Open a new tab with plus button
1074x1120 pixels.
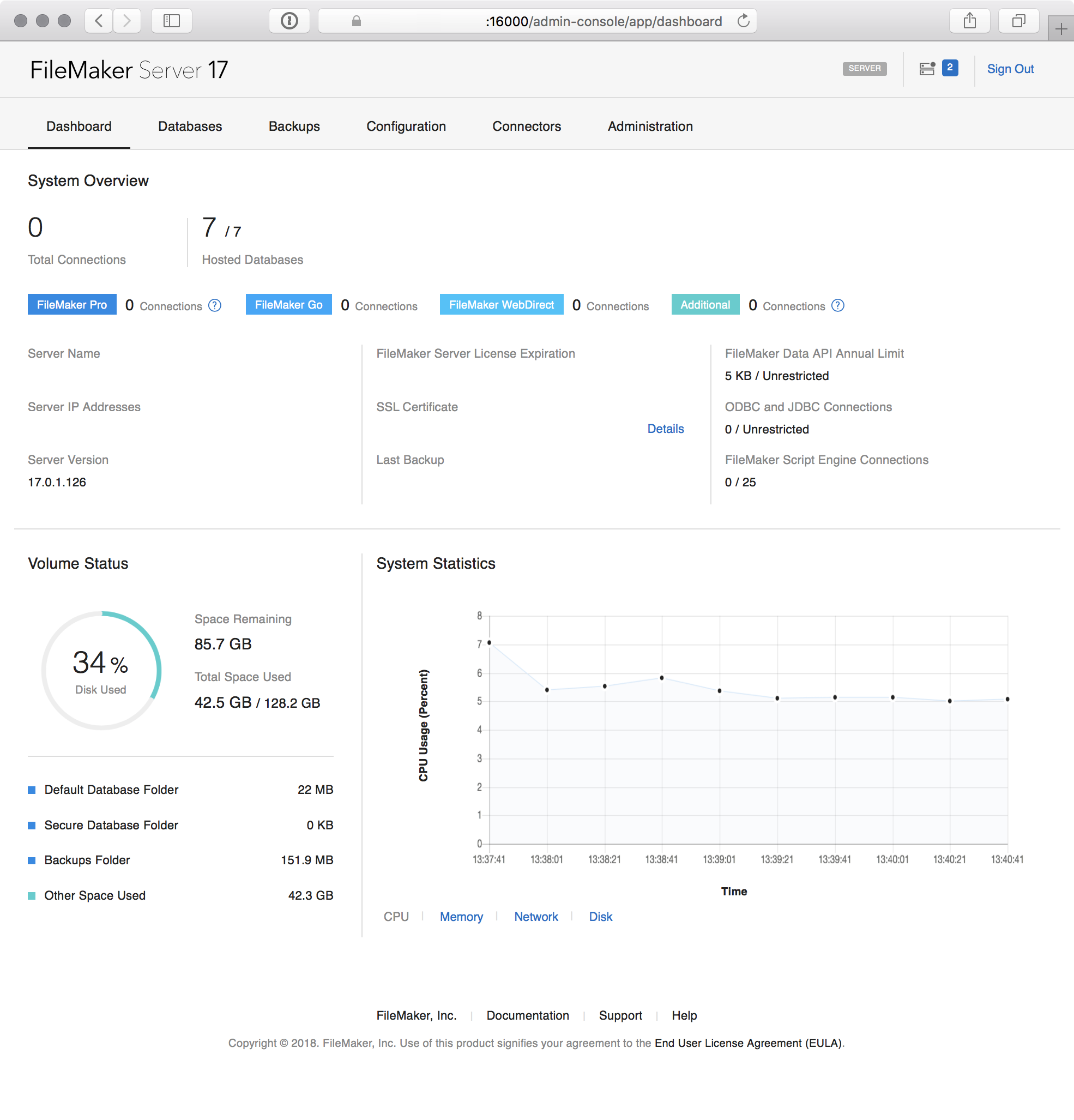[x=1061, y=28]
